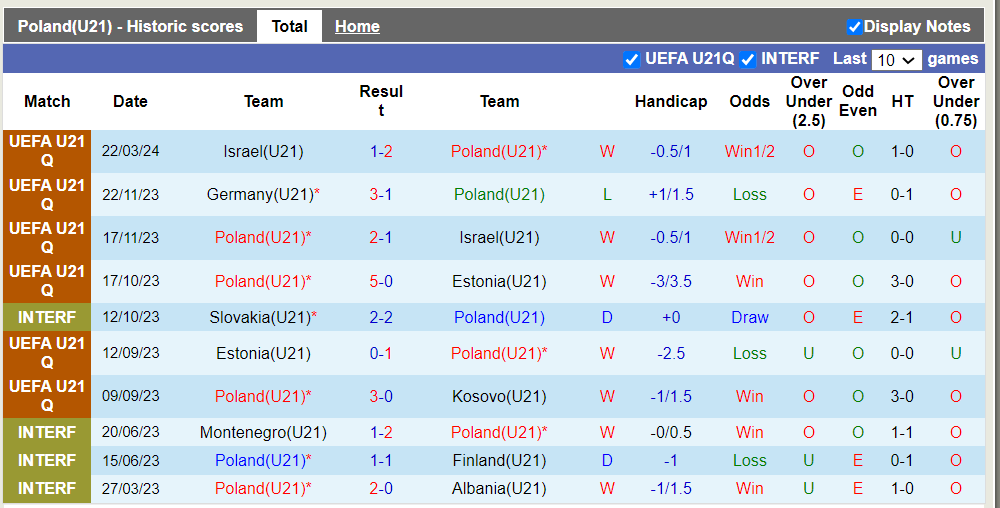
Task: Click Finland(U21) team name
Action: coord(499,460)
